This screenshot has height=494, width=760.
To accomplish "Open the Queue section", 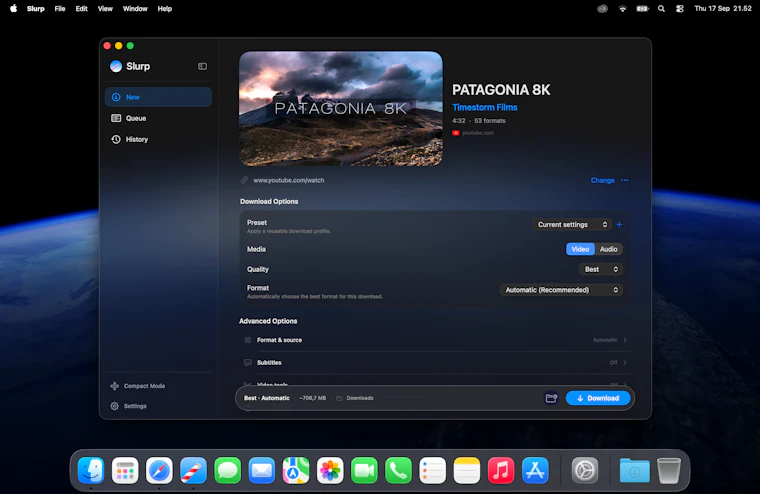I will pos(158,118).
